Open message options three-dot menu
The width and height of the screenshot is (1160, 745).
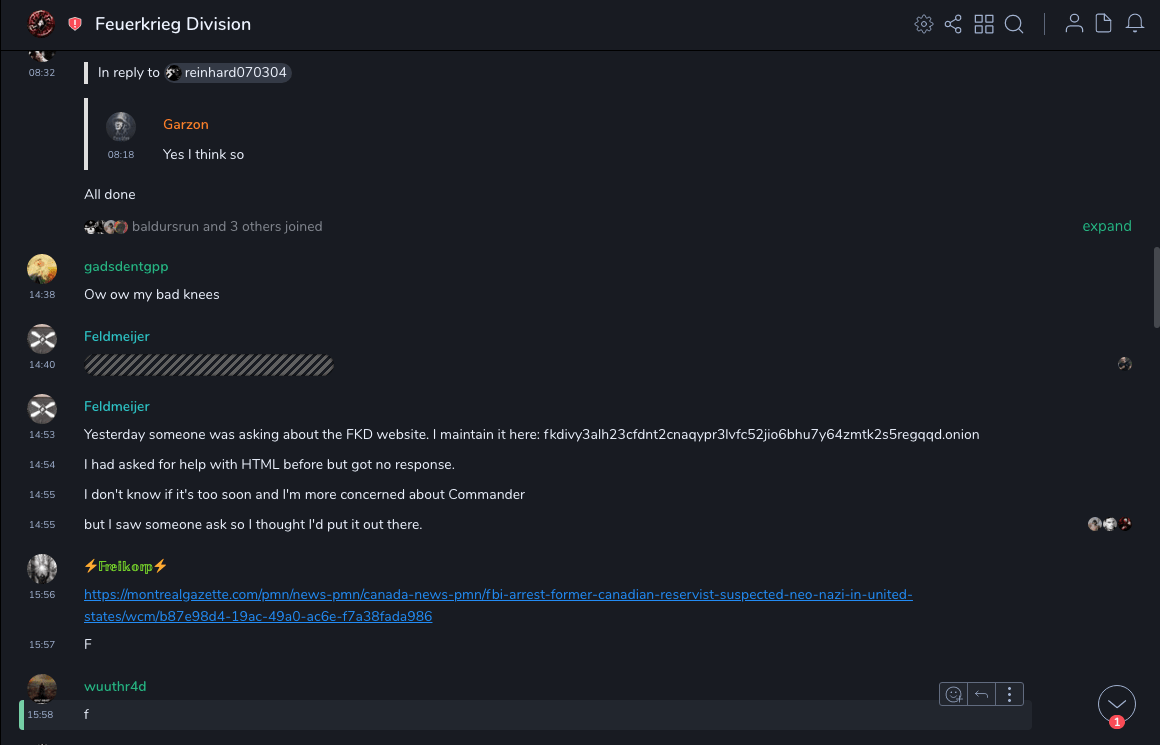tap(1010, 694)
